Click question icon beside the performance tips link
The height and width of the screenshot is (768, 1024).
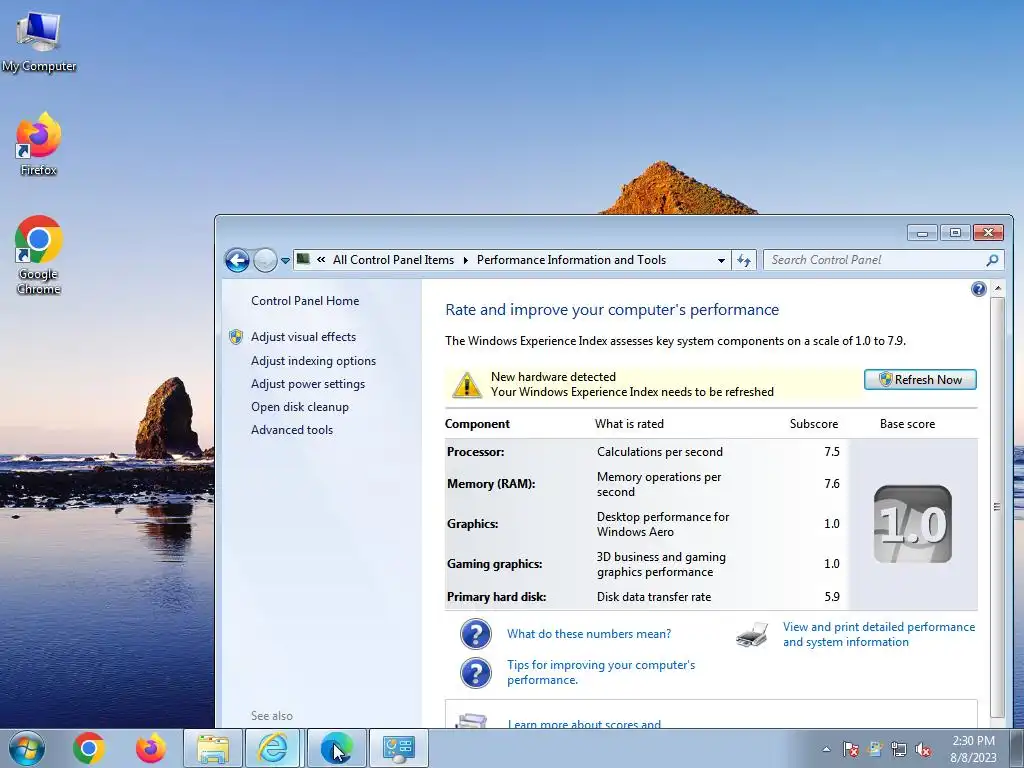tap(476, 673)
